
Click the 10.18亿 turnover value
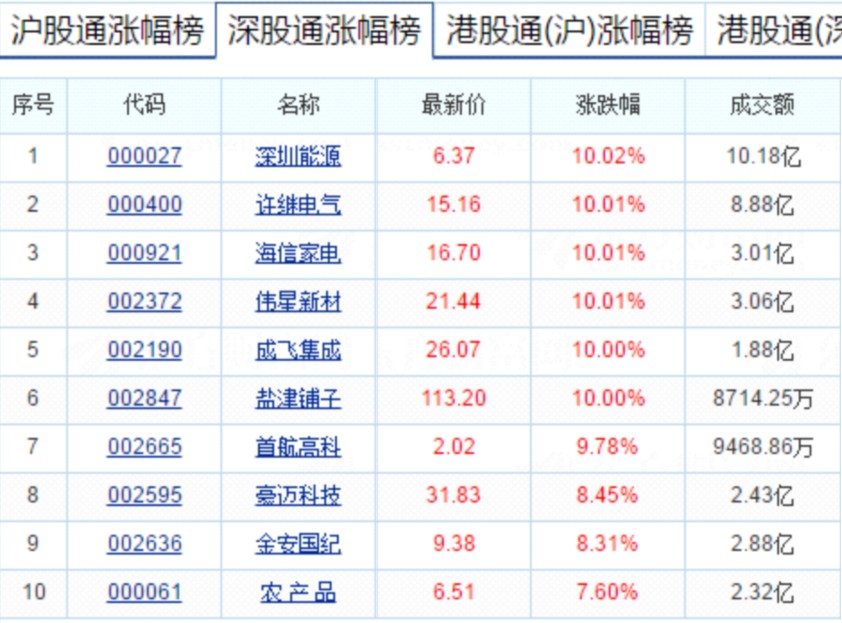point(763,156)
